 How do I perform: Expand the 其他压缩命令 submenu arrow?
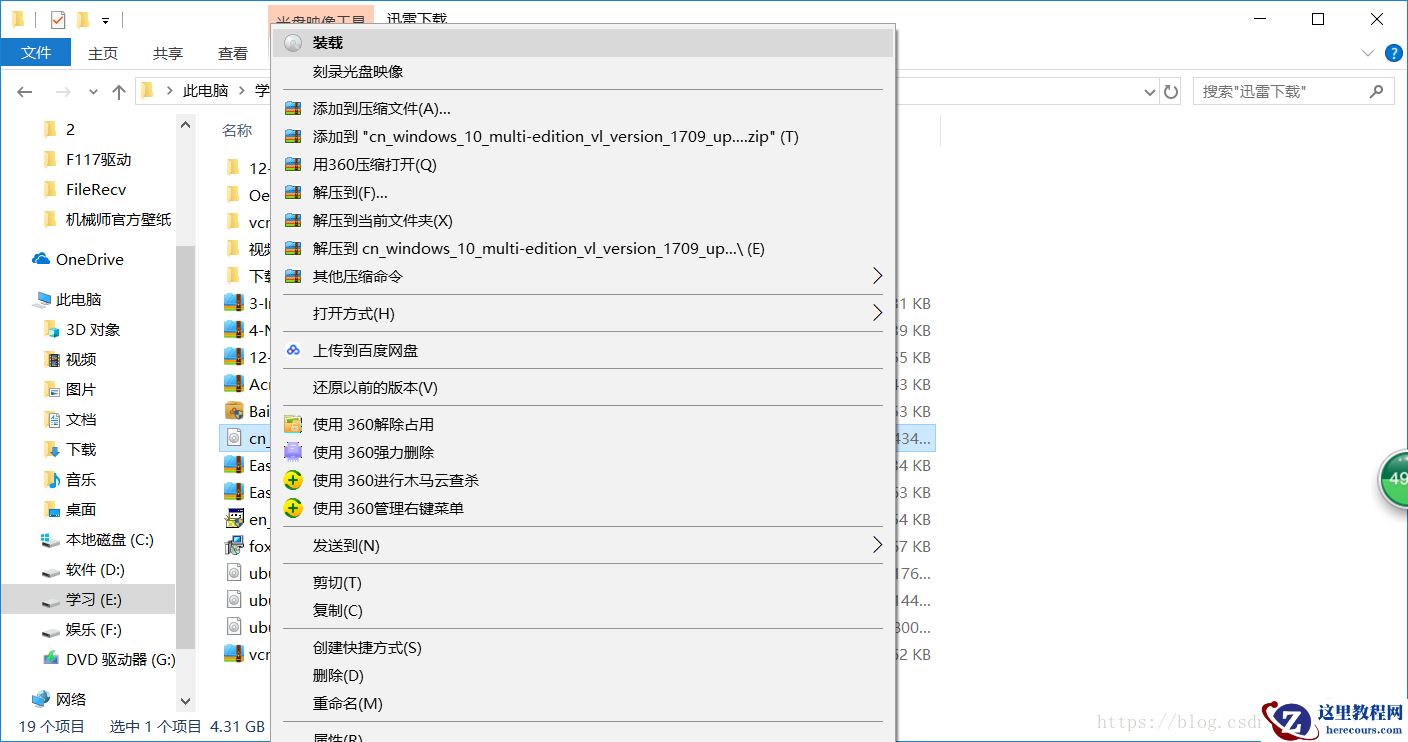coord(877,276)
